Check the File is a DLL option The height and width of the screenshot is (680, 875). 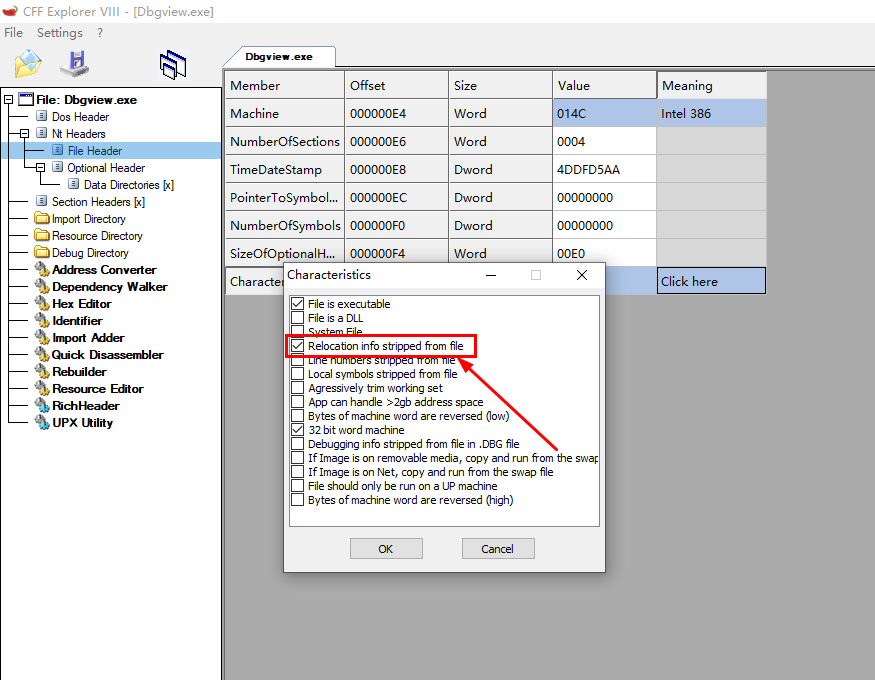tap(297, 318)
